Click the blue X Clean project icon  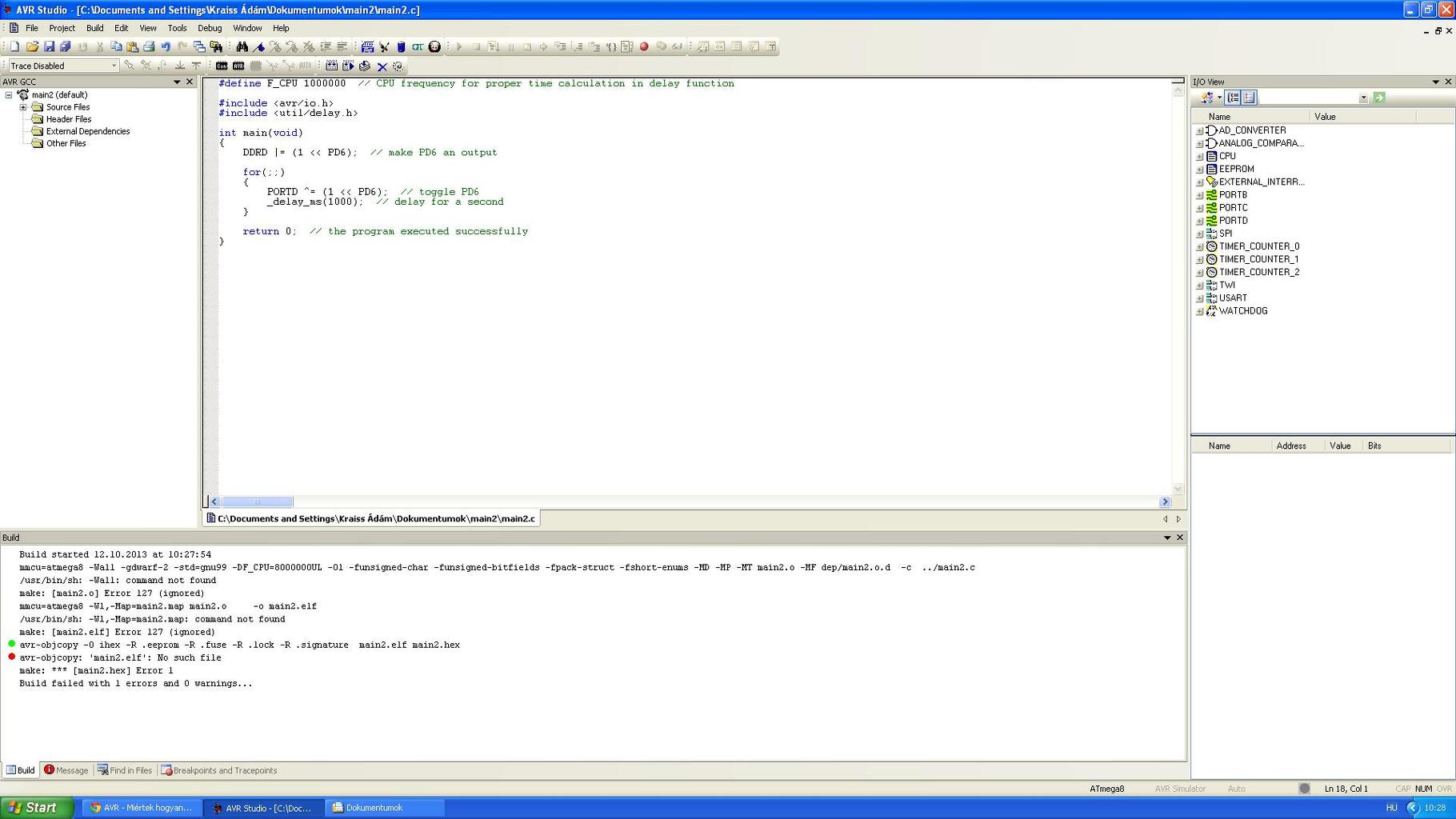tap(382, 66)
